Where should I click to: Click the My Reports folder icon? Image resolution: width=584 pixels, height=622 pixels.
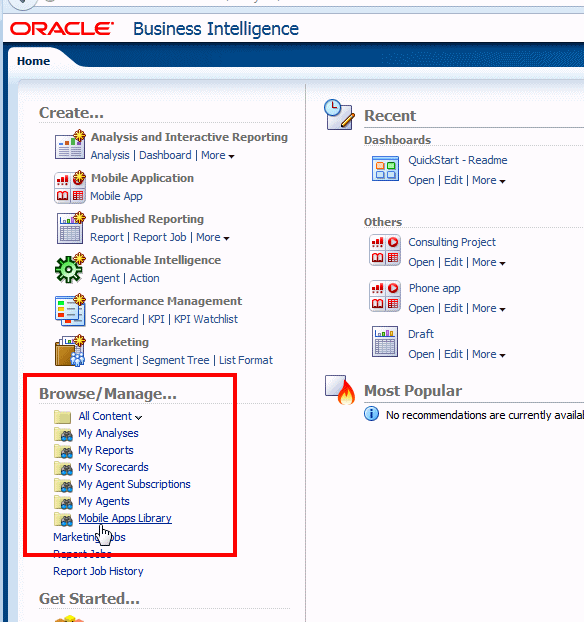point(63,451)
